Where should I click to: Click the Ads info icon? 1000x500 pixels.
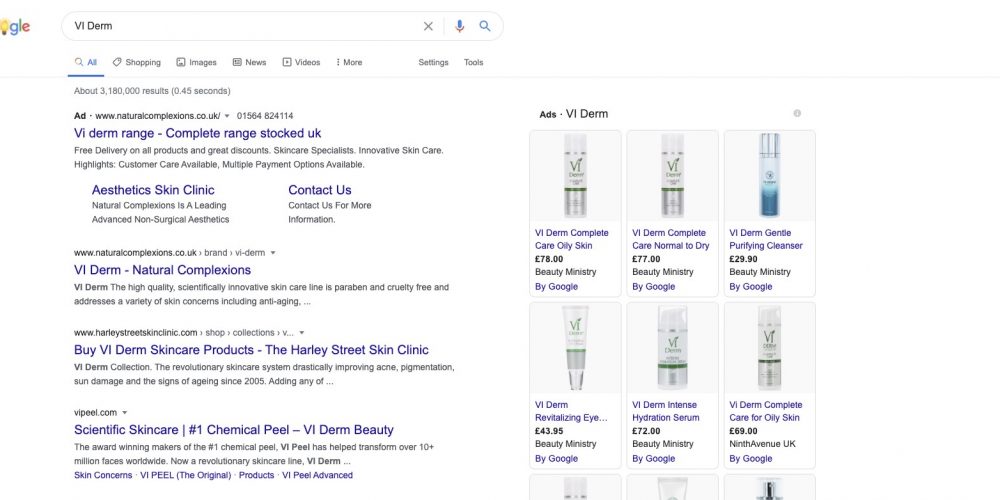[797, 114]
